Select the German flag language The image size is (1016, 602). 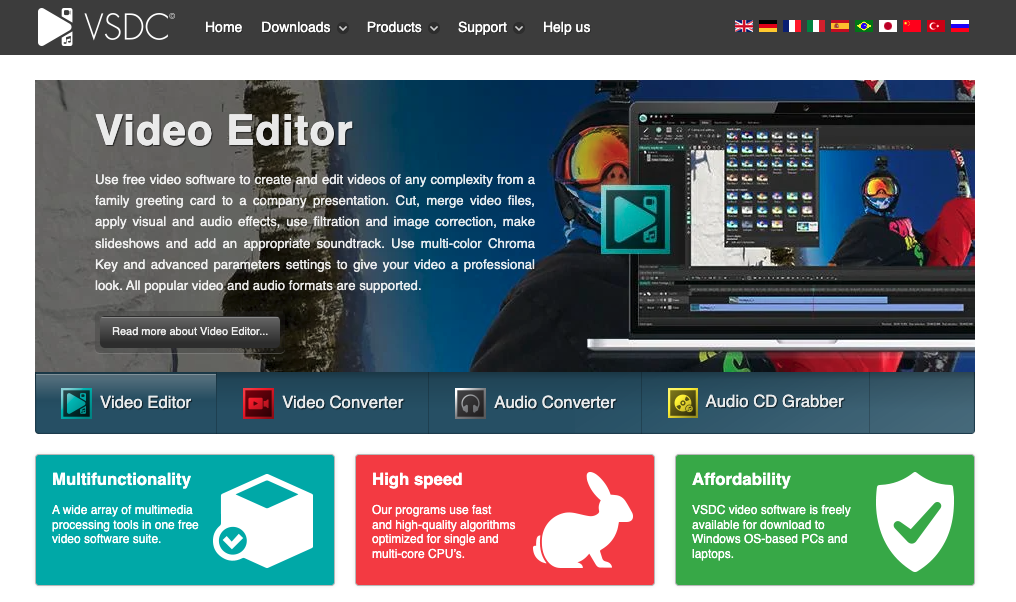(x=768, y=26)
